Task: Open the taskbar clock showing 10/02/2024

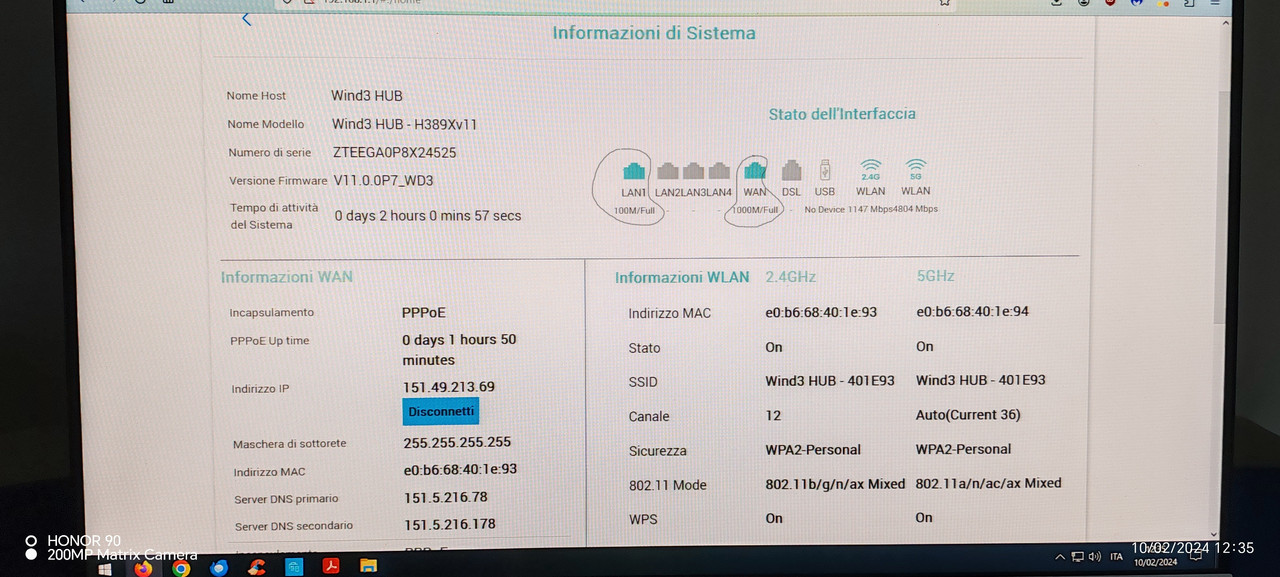Action: tap(1156, 556)
